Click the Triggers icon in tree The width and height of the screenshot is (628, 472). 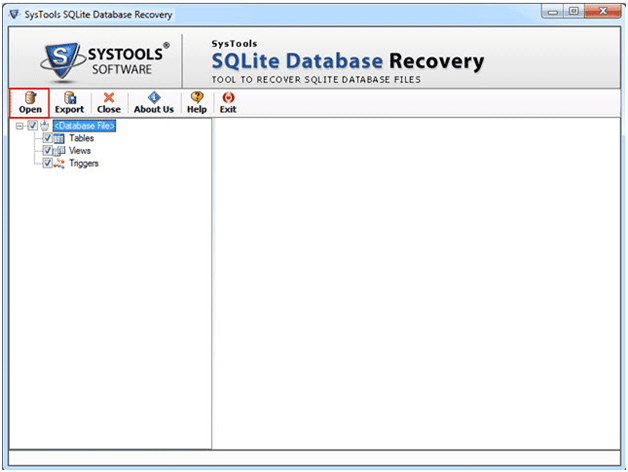tap(59, 163)
